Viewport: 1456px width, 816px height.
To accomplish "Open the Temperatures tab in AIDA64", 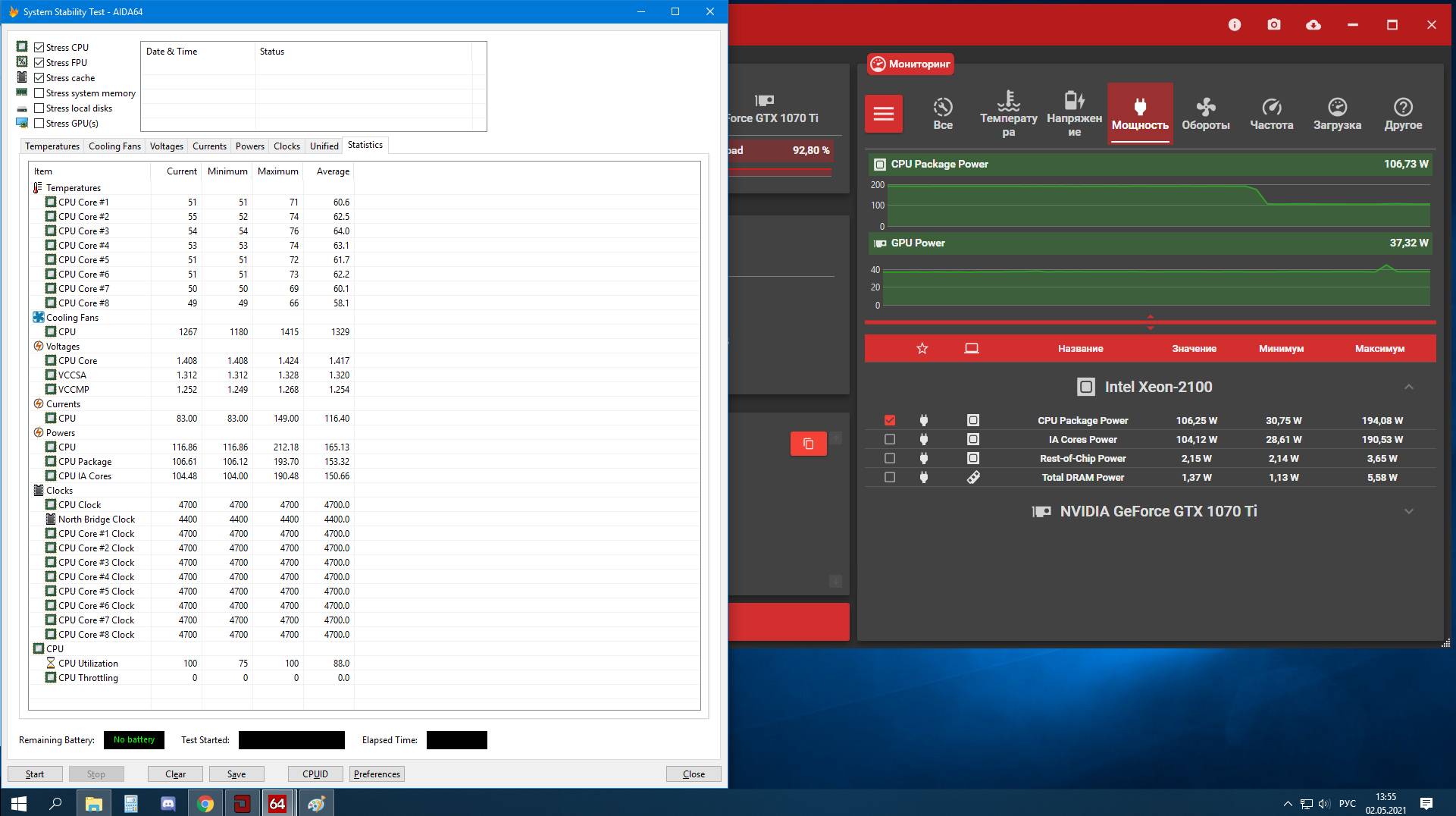I will coord(52,146).
